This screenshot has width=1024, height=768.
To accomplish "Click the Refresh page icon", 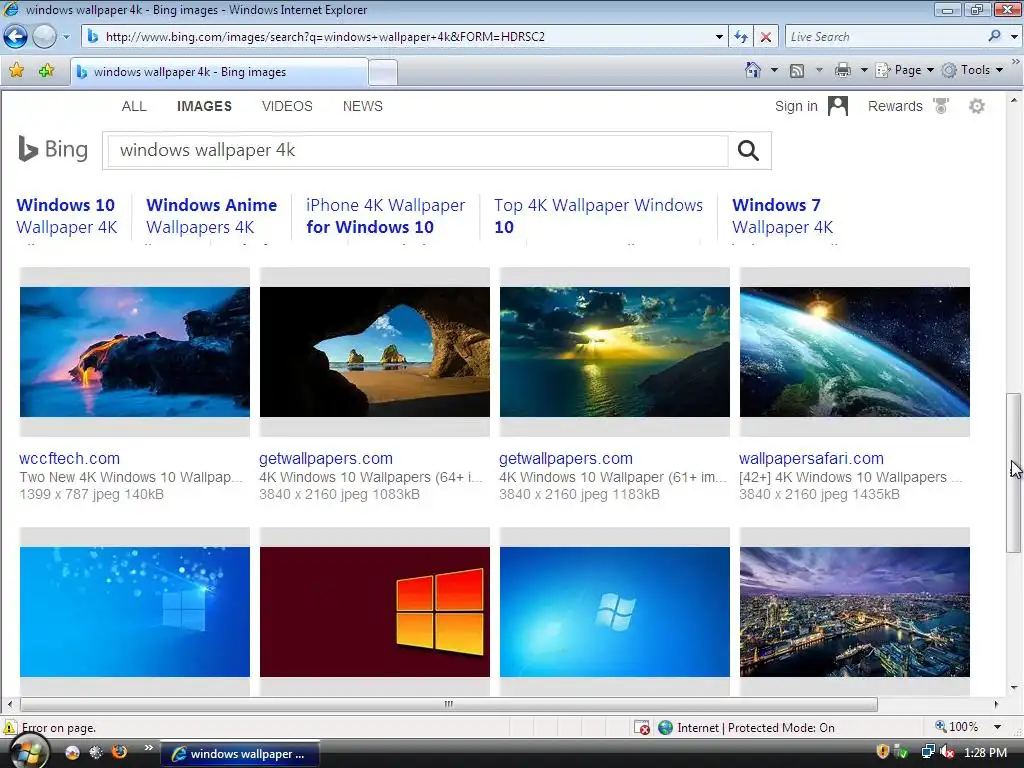I will [x=741, y=37].
